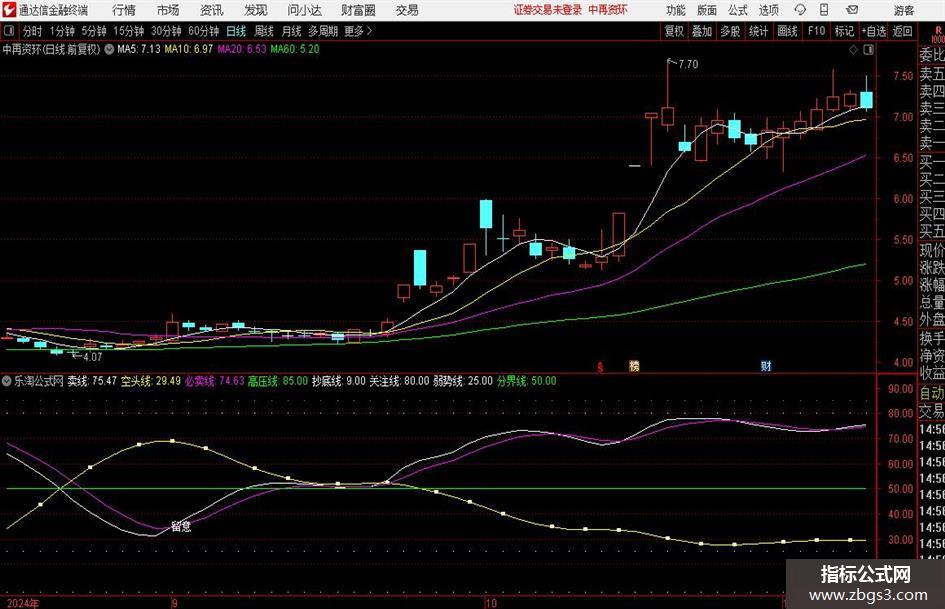Open the customer service headset icon

pyautogui.click(x=800, y=10)
